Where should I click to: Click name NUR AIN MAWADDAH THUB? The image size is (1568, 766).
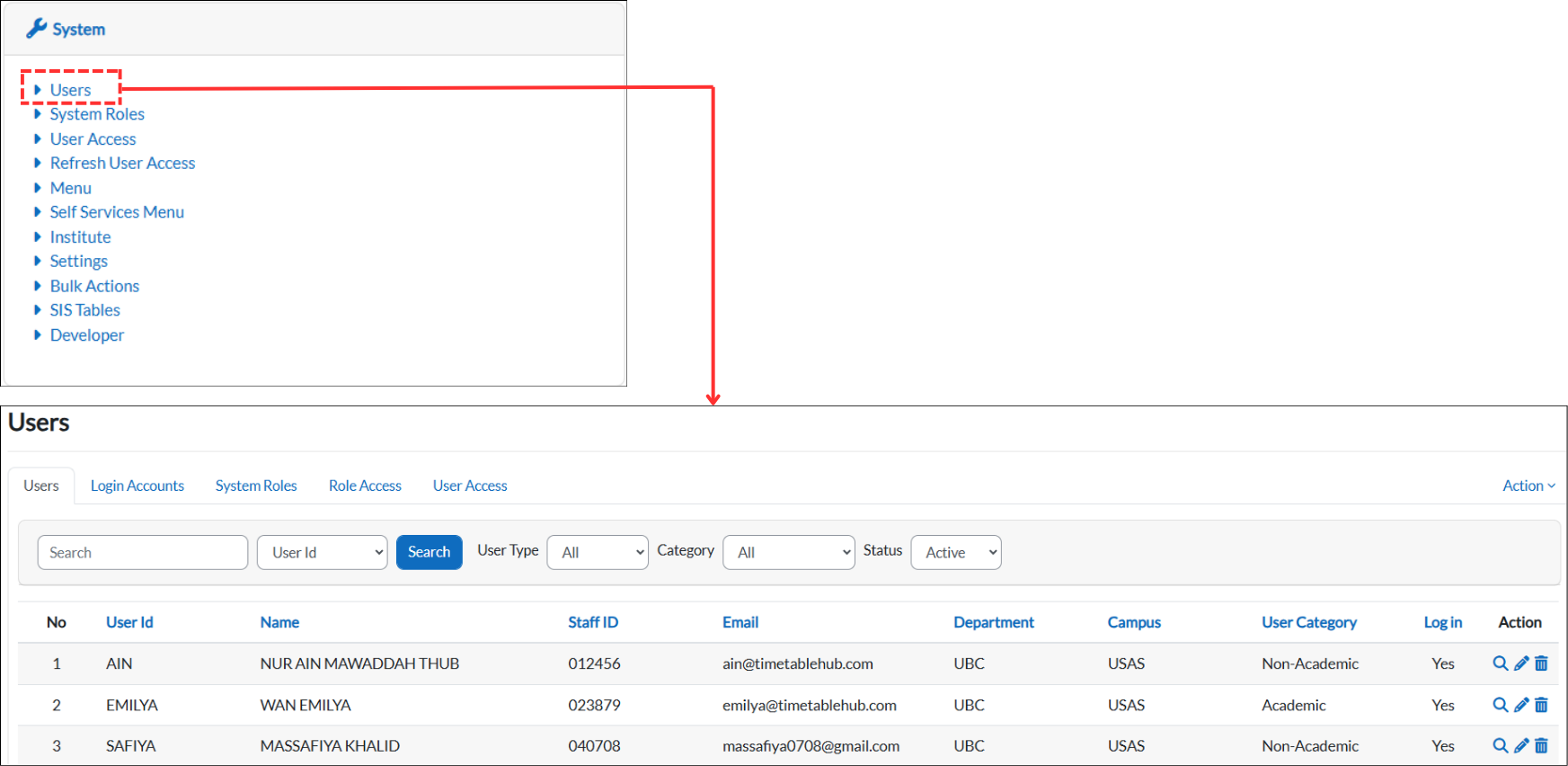coord(359,664)
